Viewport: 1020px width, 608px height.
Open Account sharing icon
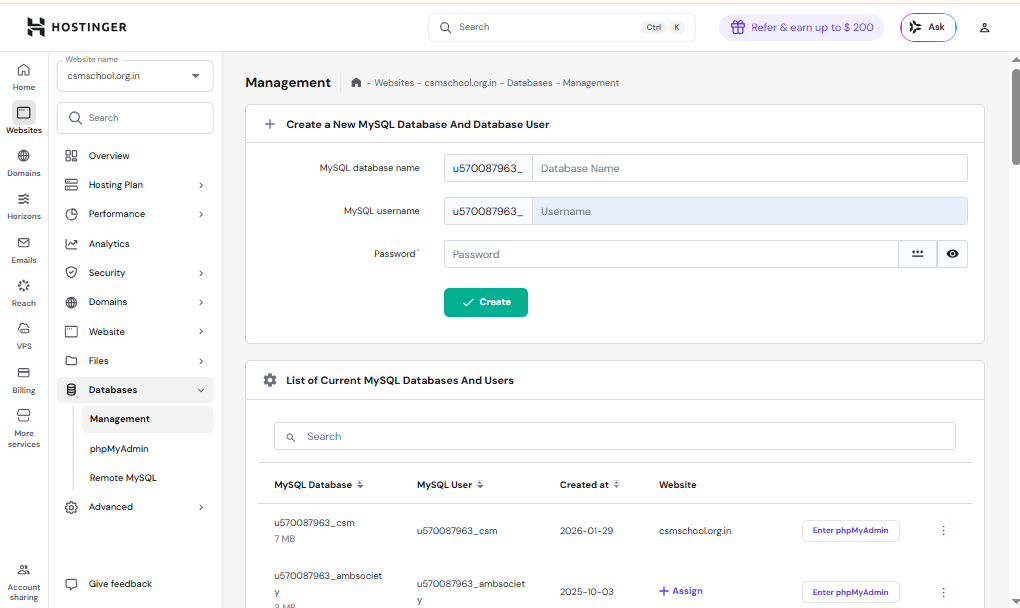coord(24,570)
